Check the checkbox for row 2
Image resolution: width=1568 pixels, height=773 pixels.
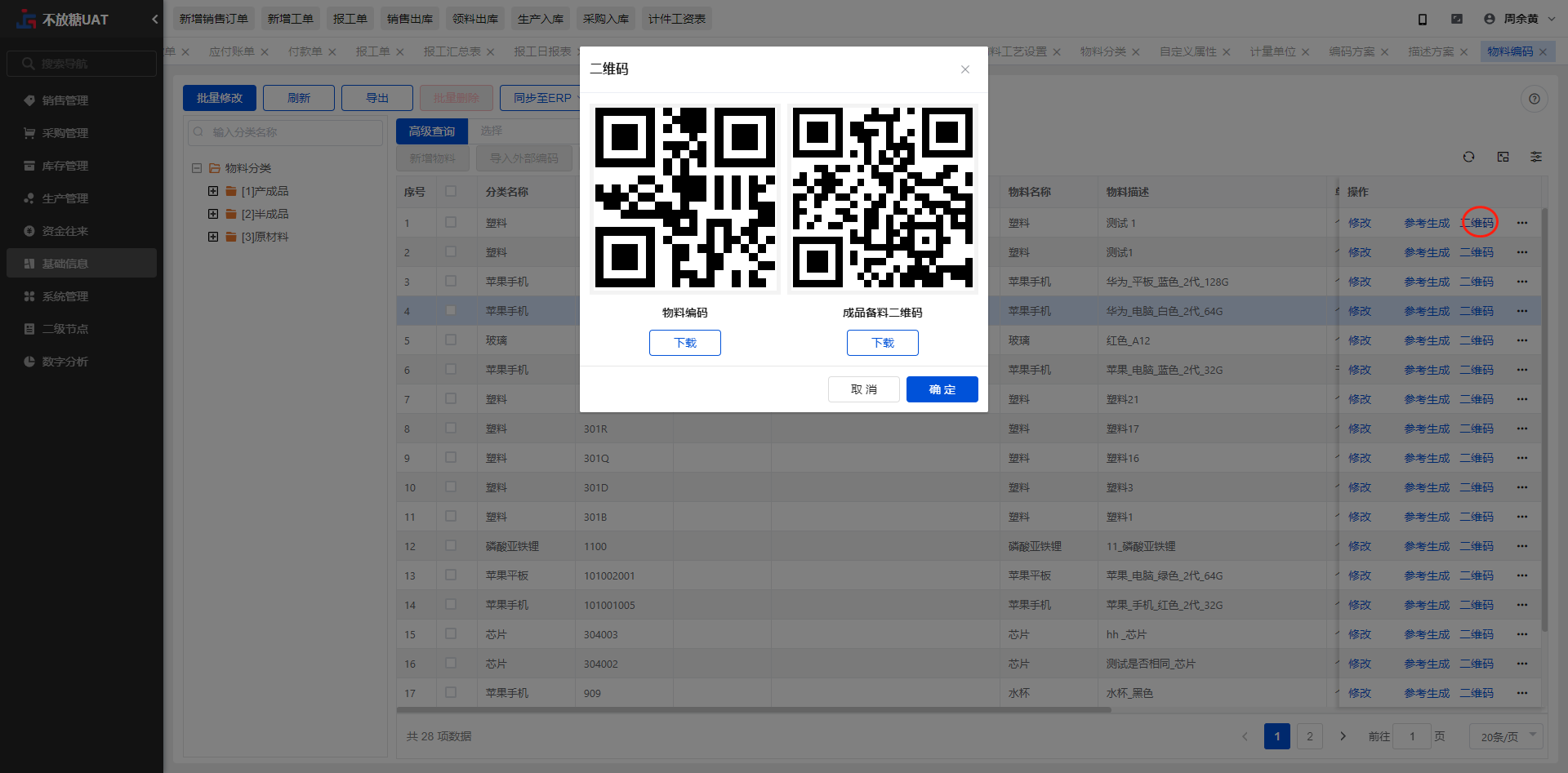tap(451, 251)
